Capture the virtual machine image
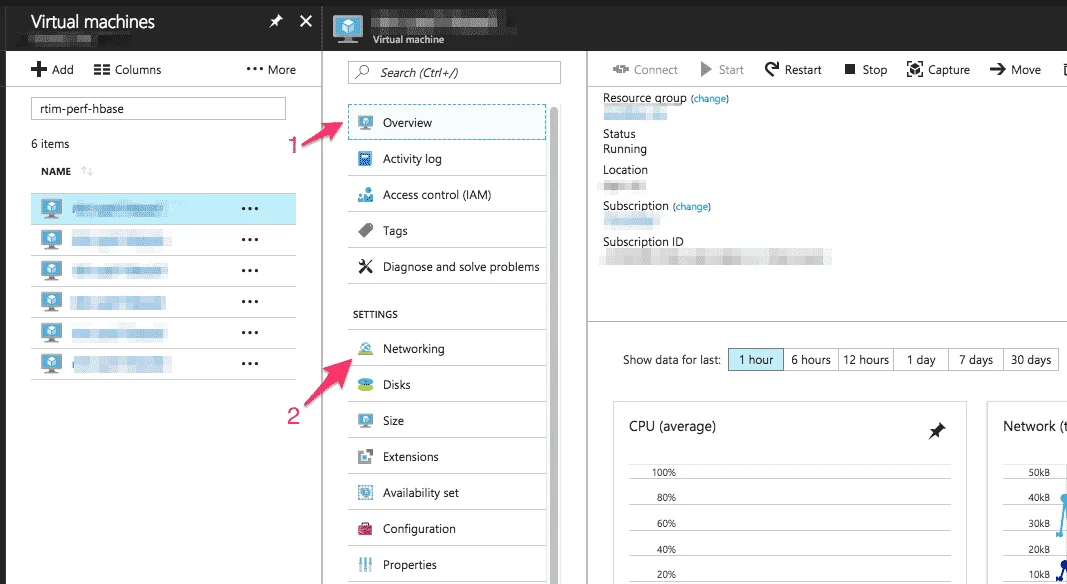 pyautogui.click(x=938, y=69)
